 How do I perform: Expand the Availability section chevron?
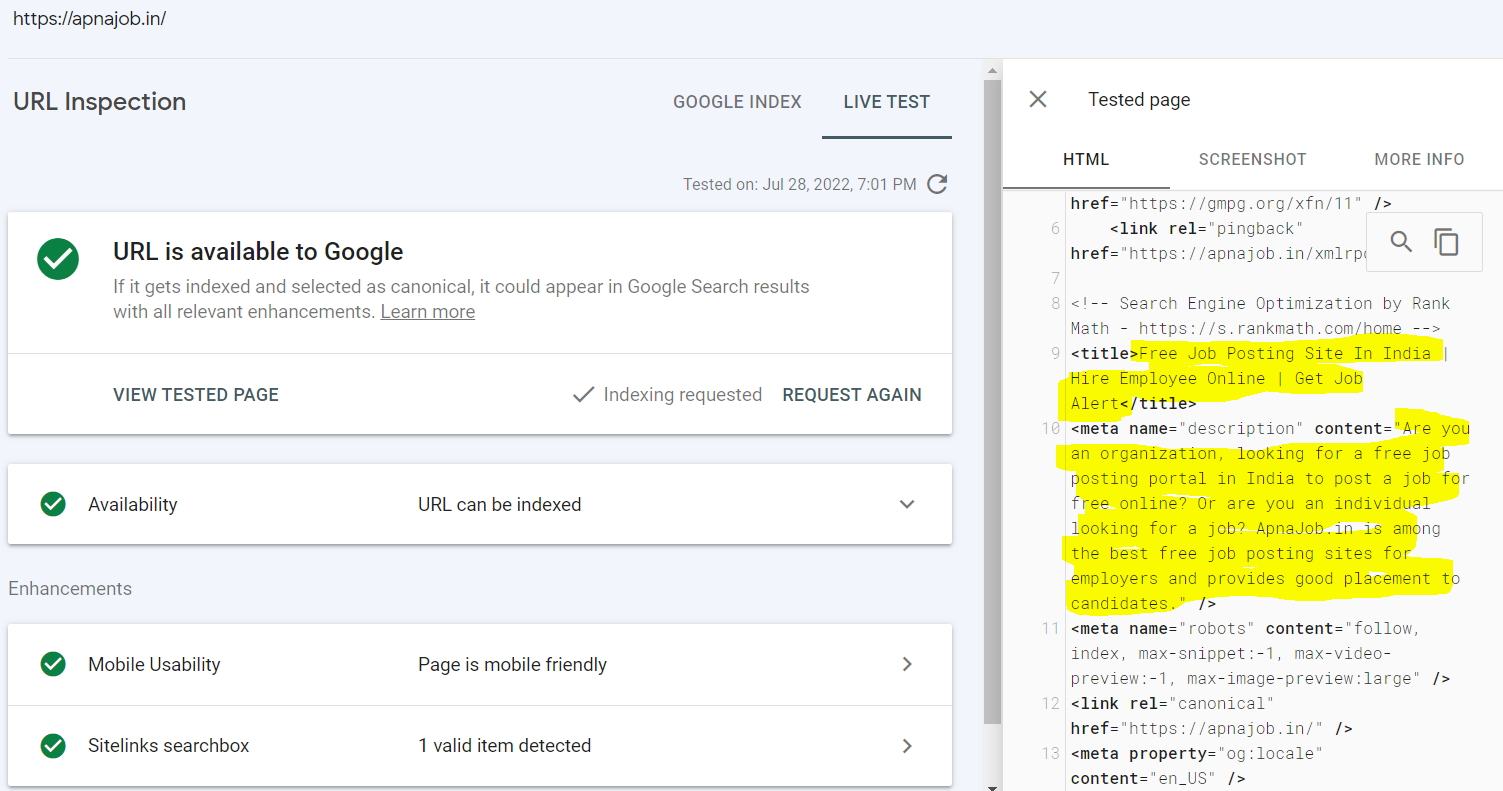(907, 504)
